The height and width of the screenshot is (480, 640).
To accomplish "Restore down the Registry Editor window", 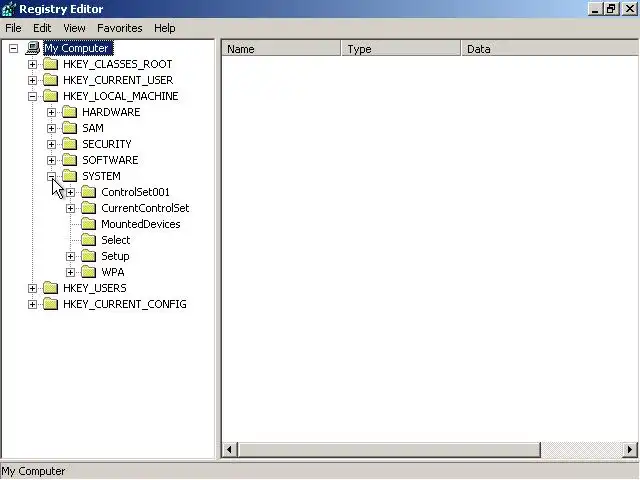I will pos(611,9).
